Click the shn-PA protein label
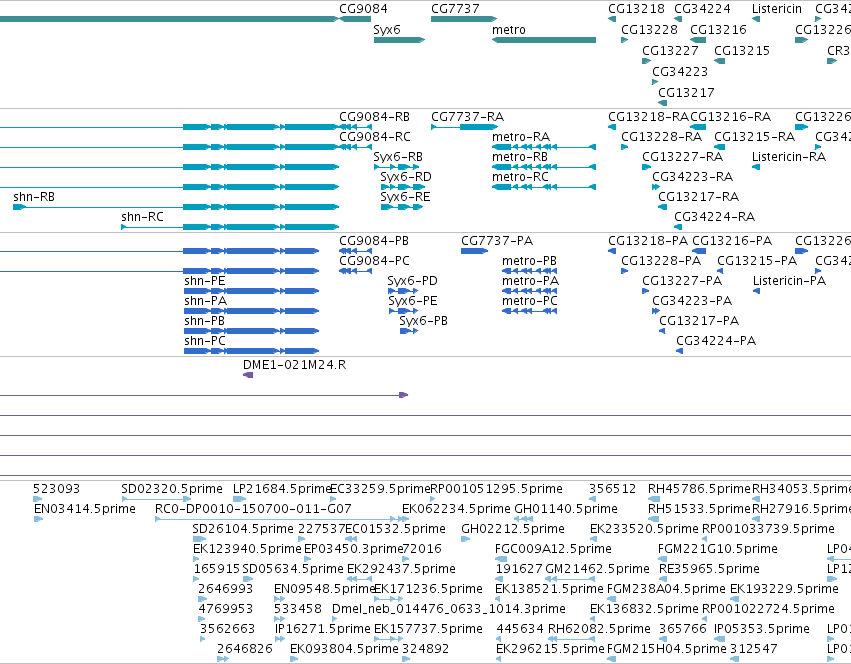851x664 pixels. pos(206,301)
